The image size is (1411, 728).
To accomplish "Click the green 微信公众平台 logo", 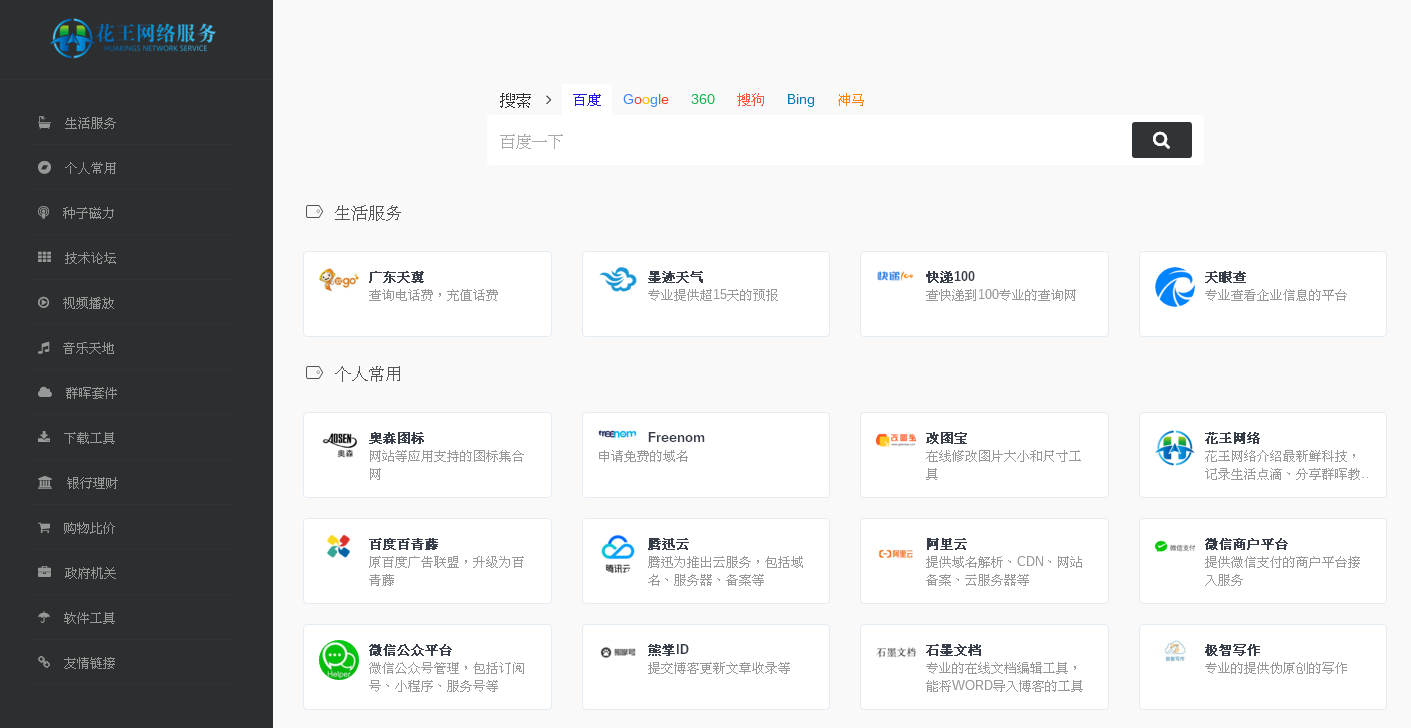I will [339, 660].
